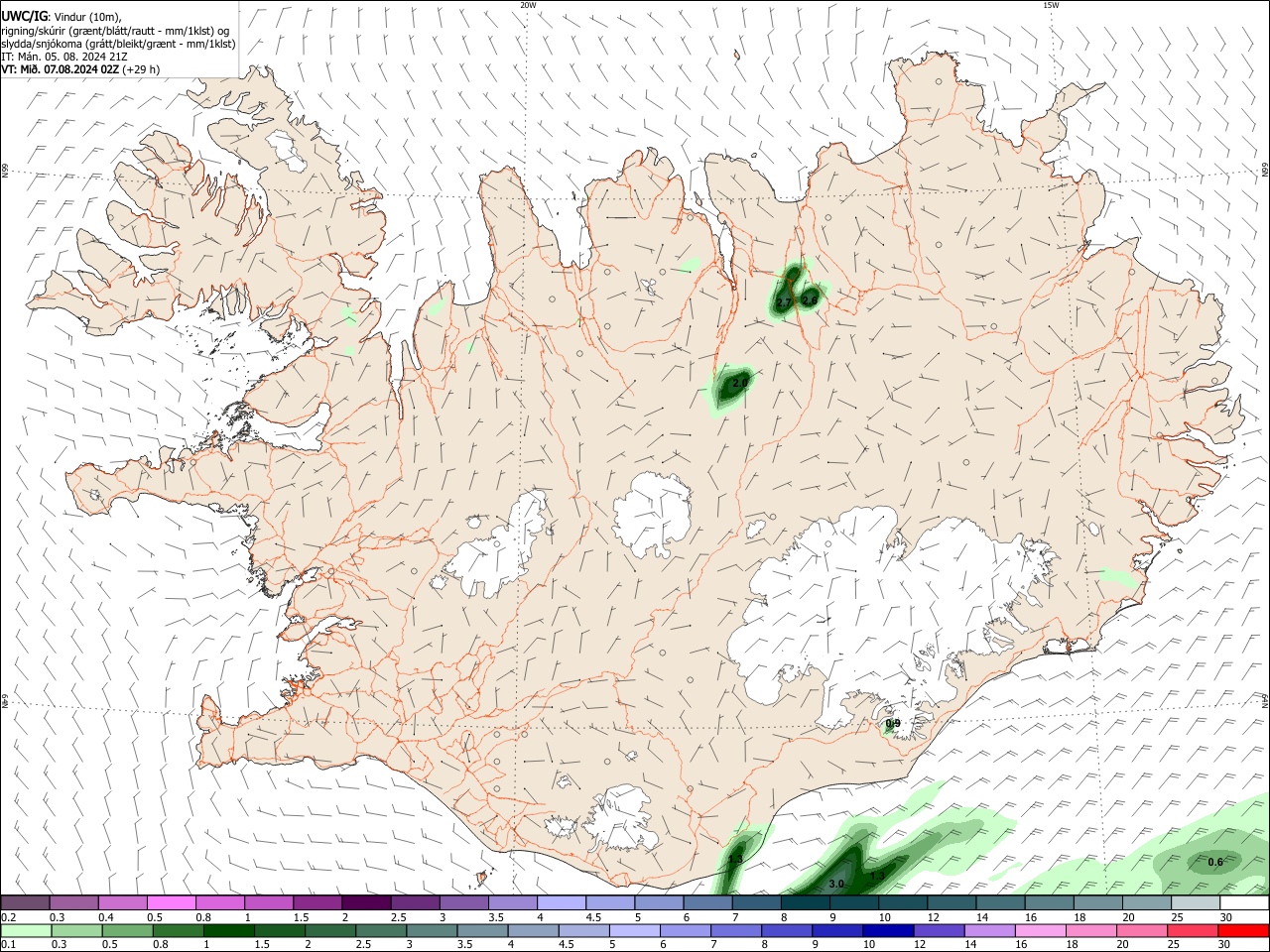Image resolution: width=1270 pixels, height=952 pixels.
Task: Click the '2.7' precipitation value on the map
Action: (784, 301)
